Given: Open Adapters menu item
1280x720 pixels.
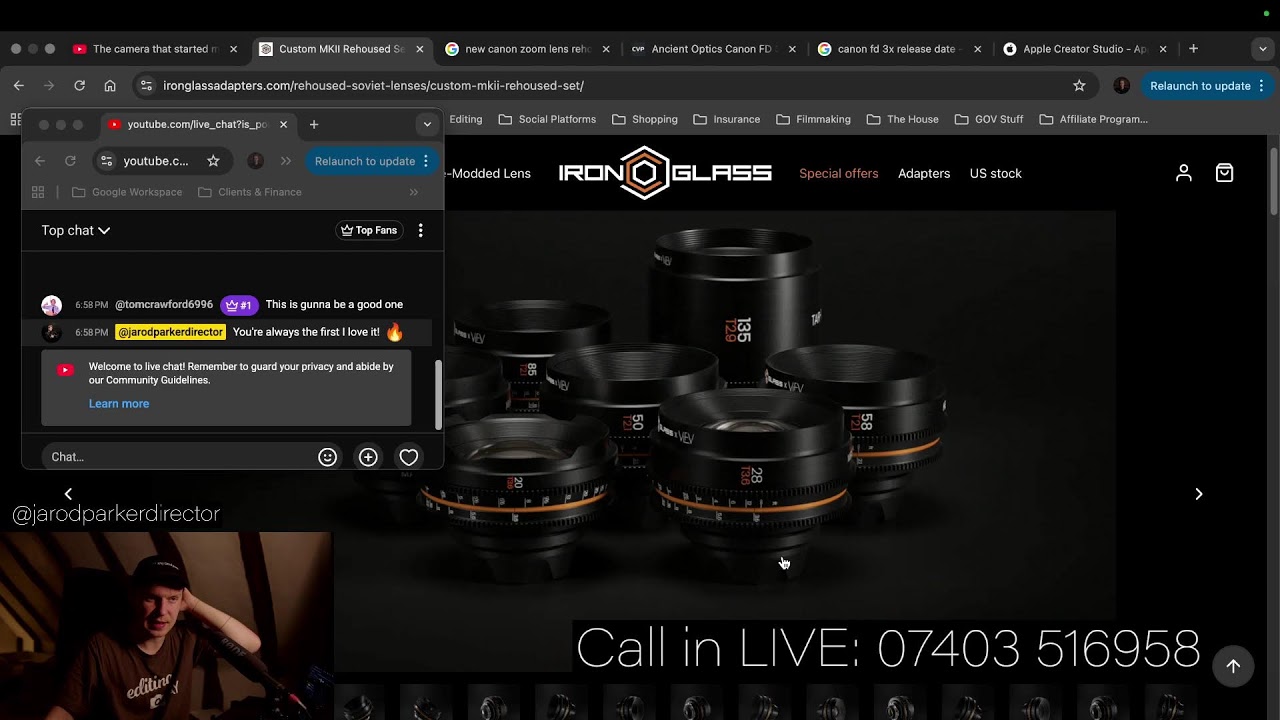Looking at the screenshot, I should 924,173.
